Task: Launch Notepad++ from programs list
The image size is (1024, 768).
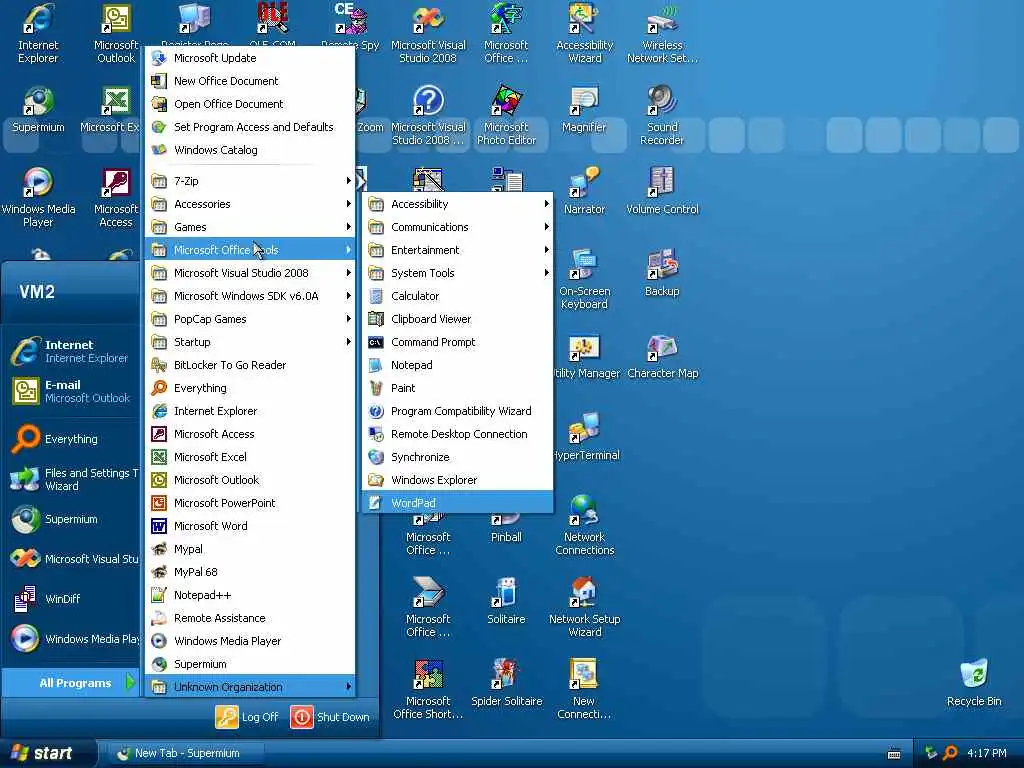Action: pyautogui.click(x=250, y=595)
